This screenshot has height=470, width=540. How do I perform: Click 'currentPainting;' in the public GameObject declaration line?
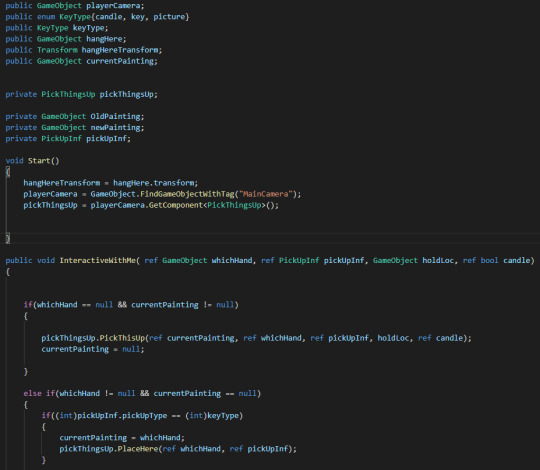pos(122,61)
